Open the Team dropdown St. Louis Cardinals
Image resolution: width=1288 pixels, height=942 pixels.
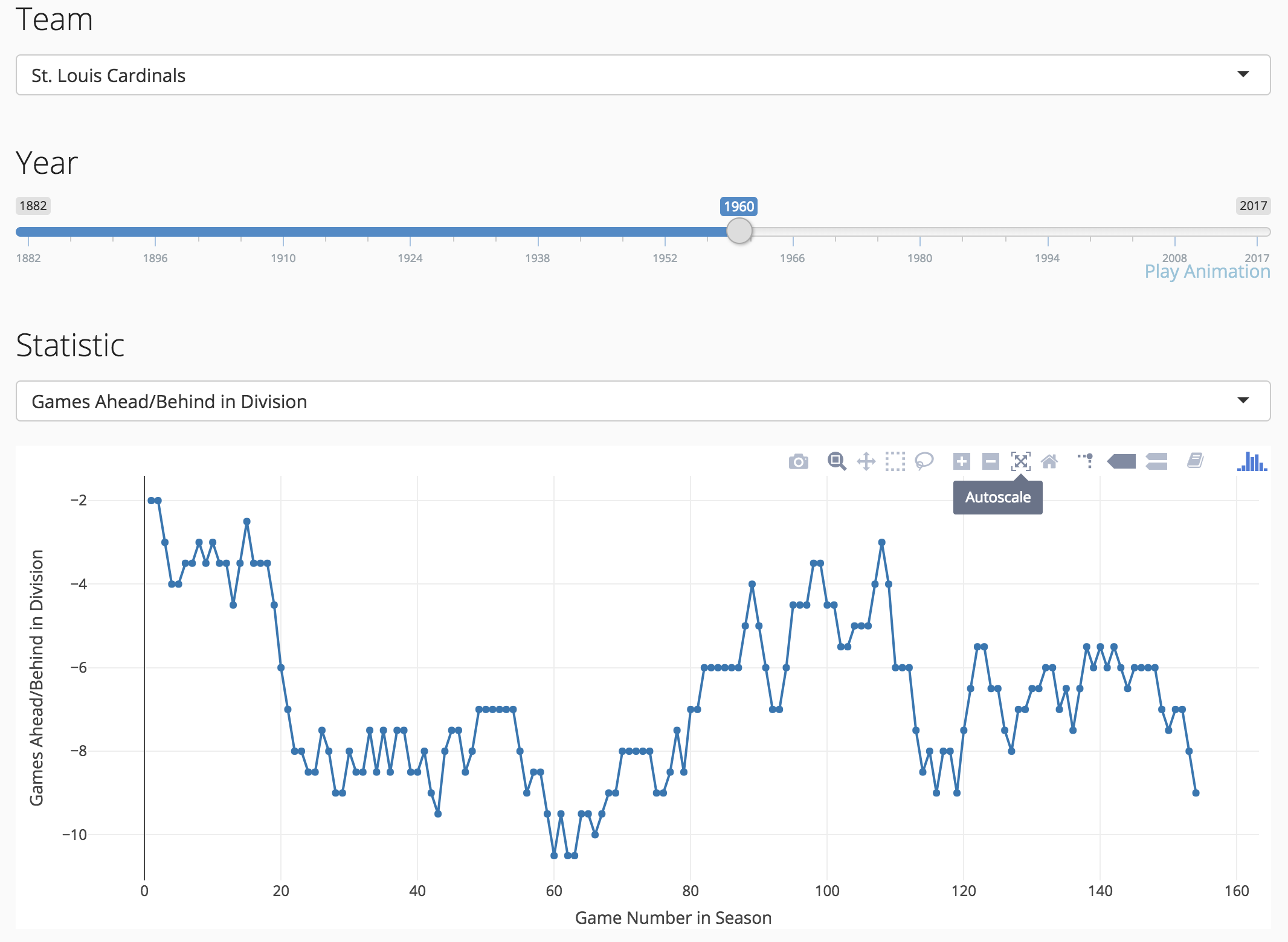point(643,75)
